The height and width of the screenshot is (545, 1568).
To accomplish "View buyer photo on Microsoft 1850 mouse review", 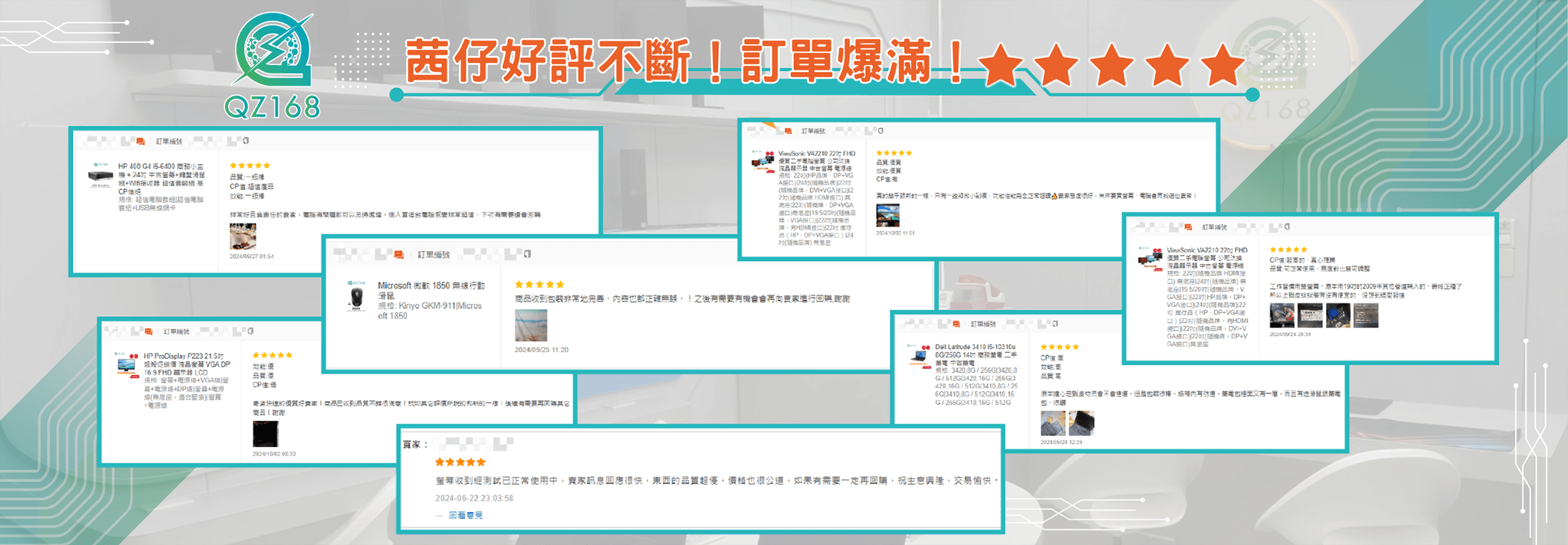I will pos(531,325).
